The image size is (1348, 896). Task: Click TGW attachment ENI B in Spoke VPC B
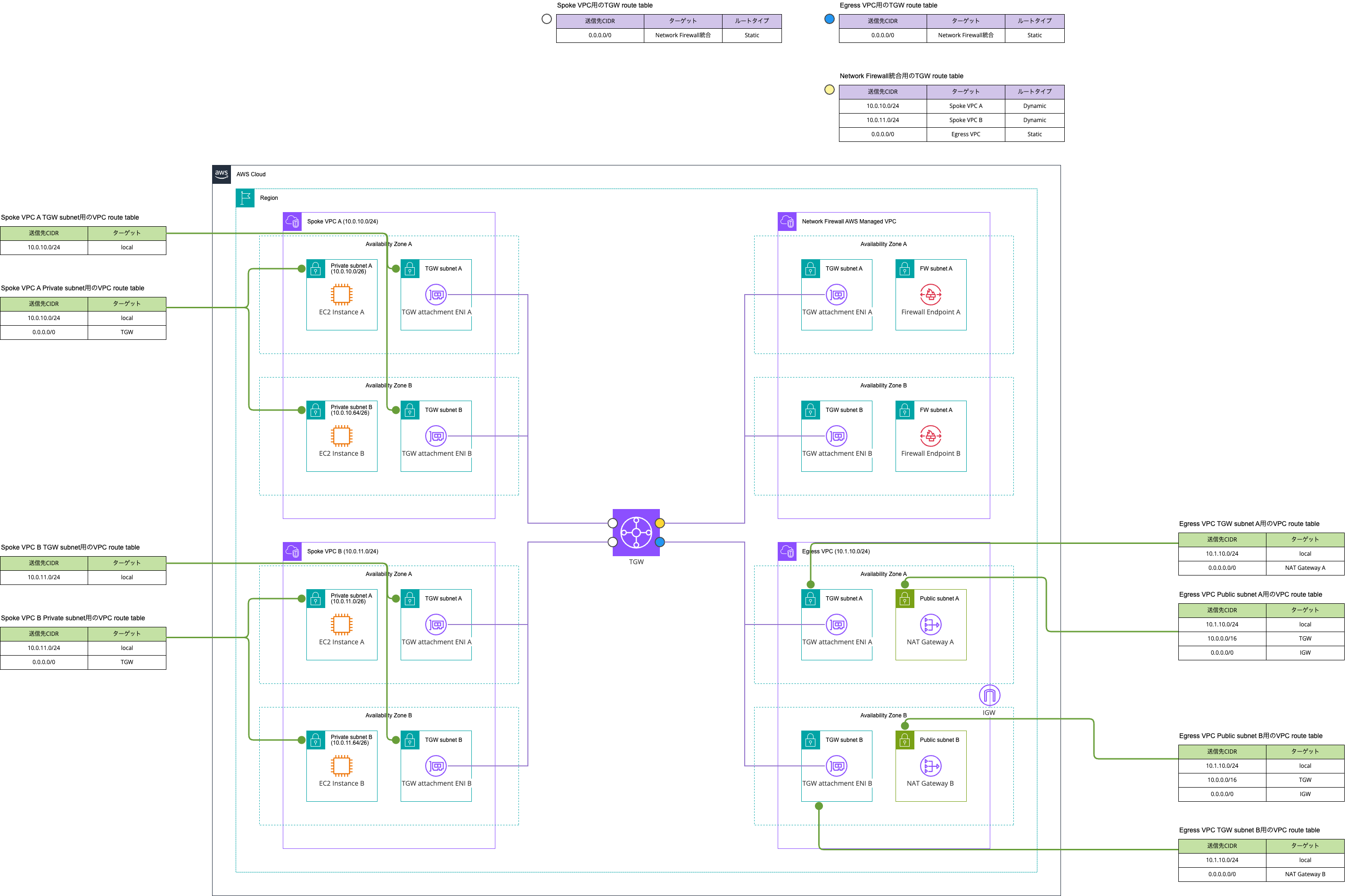coord(436,766)
